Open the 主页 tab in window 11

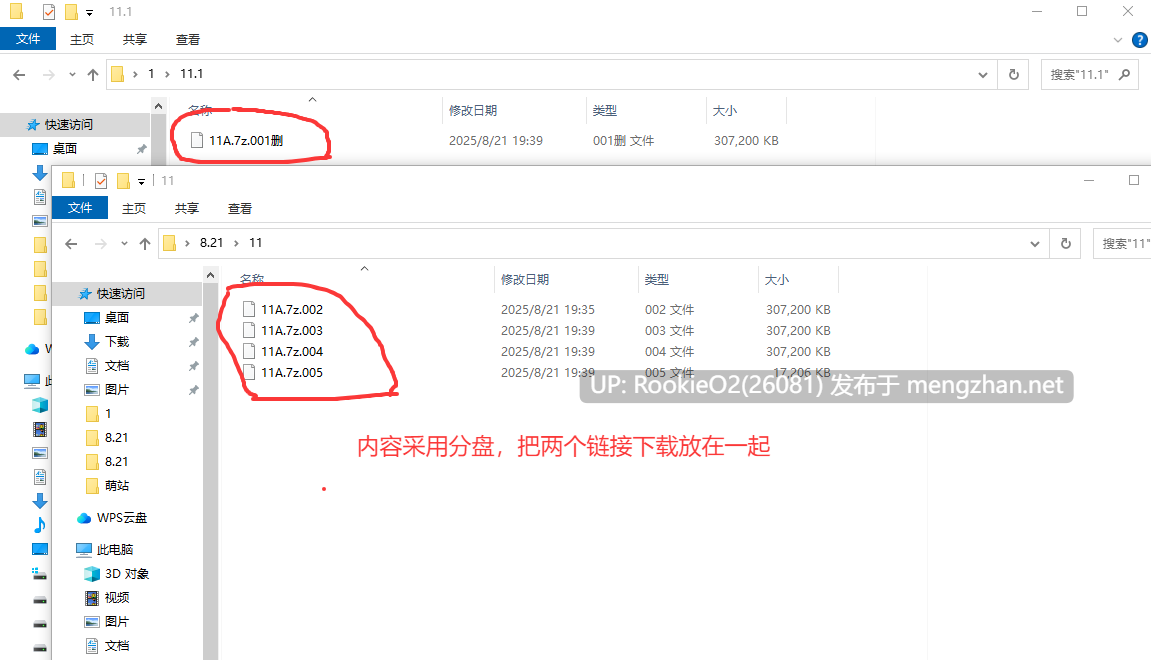(134, 208)
